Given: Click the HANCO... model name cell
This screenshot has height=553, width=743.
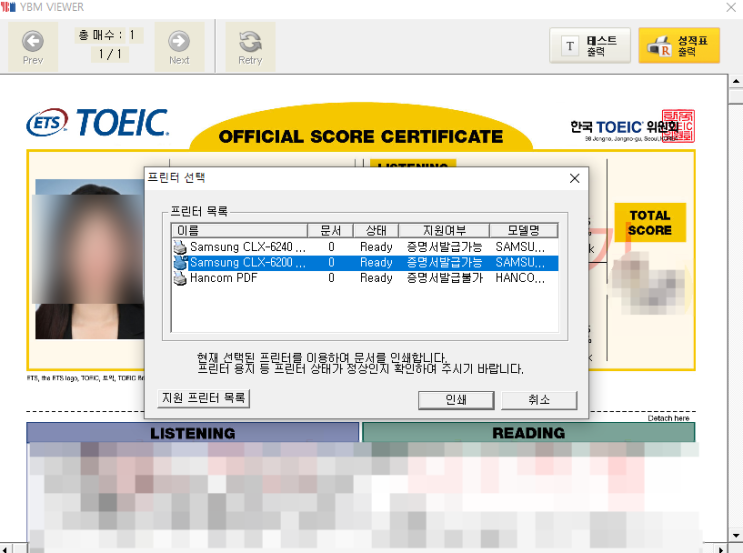Looking at the screenshot, I should (520, 278).
